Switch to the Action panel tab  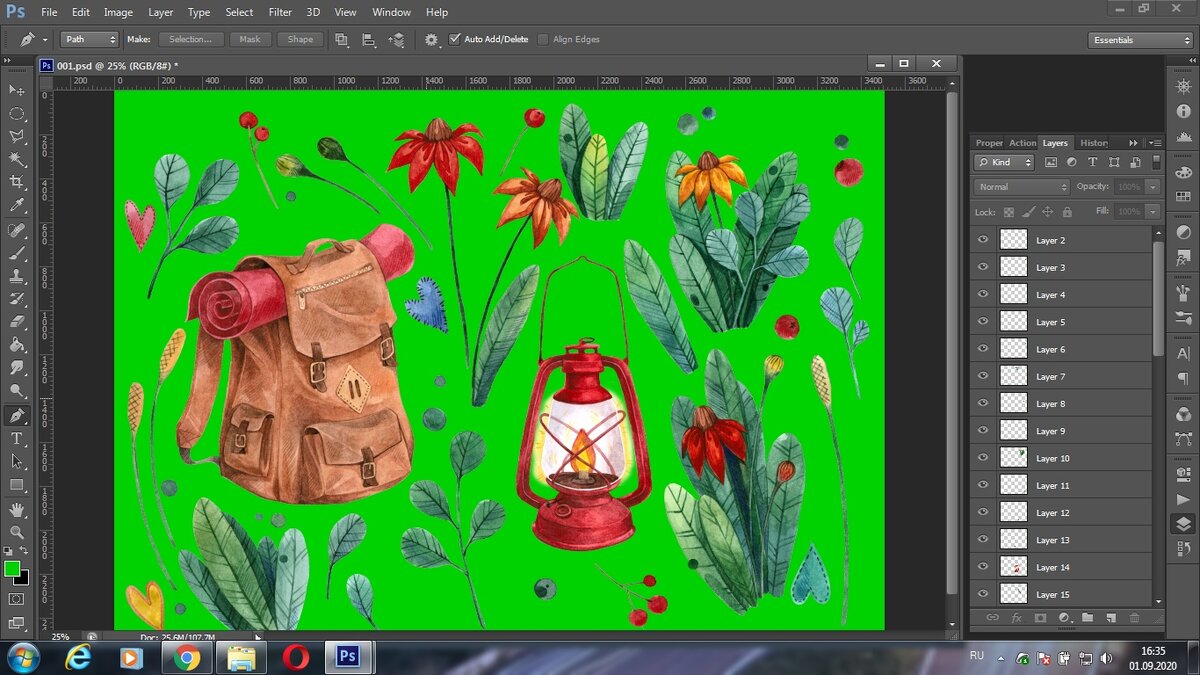1022,143
